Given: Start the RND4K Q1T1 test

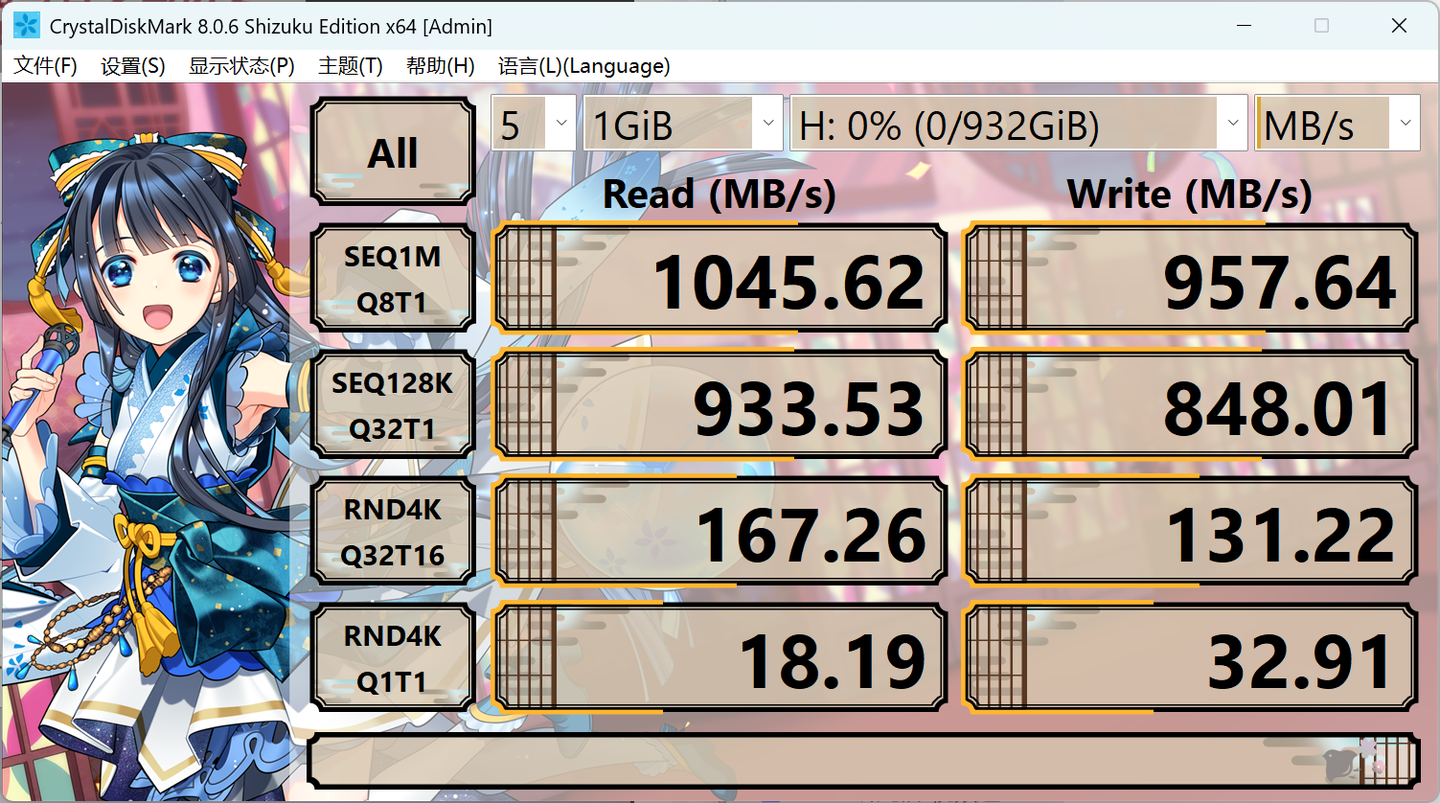Looking at the screenshot, I should 392,658.
